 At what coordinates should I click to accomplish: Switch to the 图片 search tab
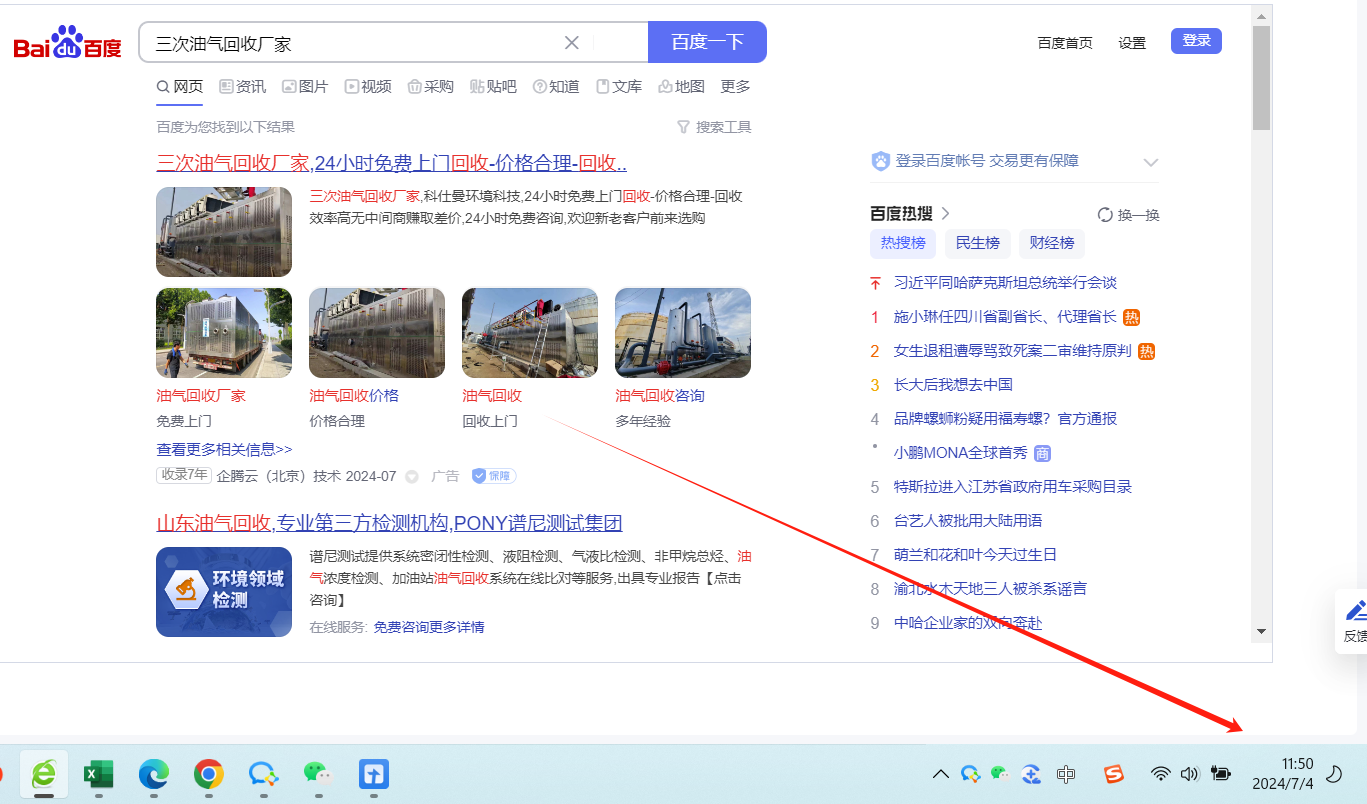(x=305, y=87)
